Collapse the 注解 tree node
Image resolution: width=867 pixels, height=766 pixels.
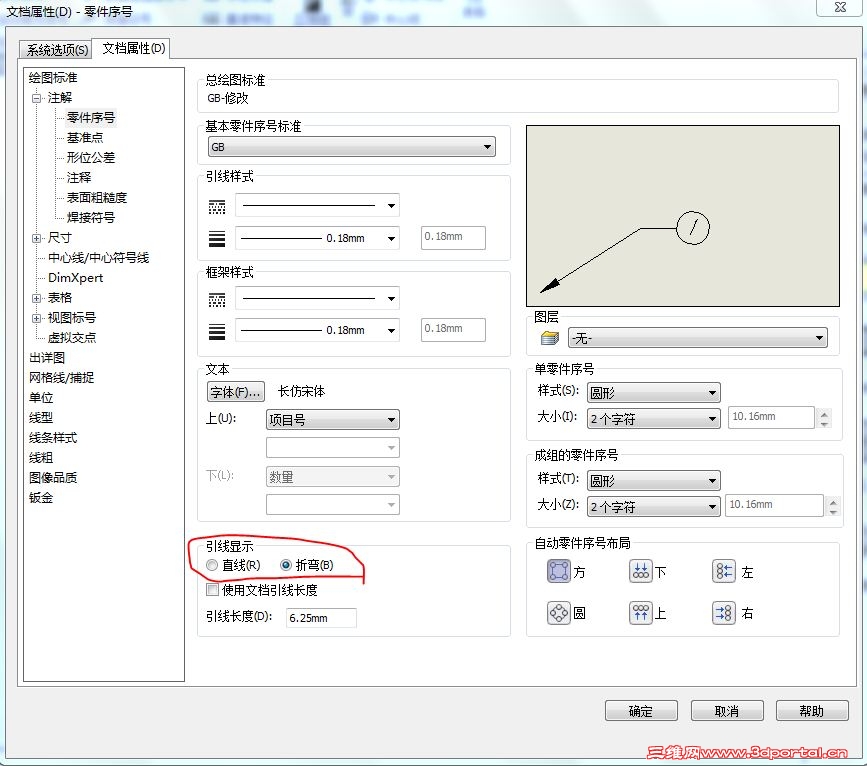[36, 98]
